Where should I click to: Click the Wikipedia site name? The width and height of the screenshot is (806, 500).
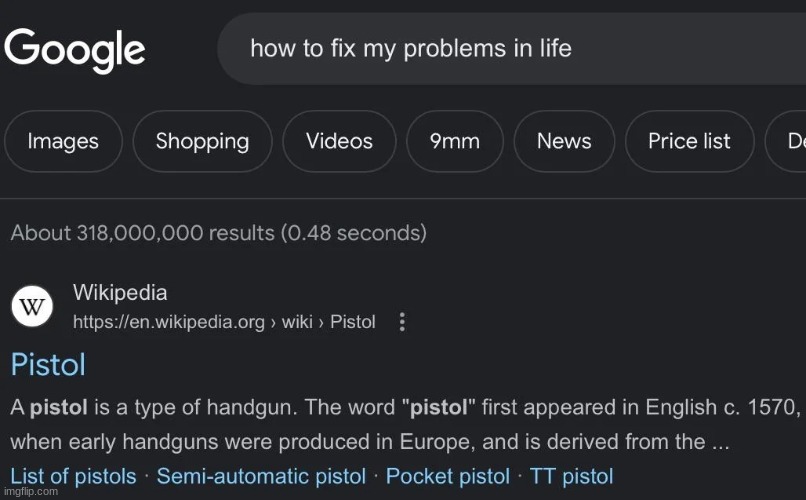[120, 293]
